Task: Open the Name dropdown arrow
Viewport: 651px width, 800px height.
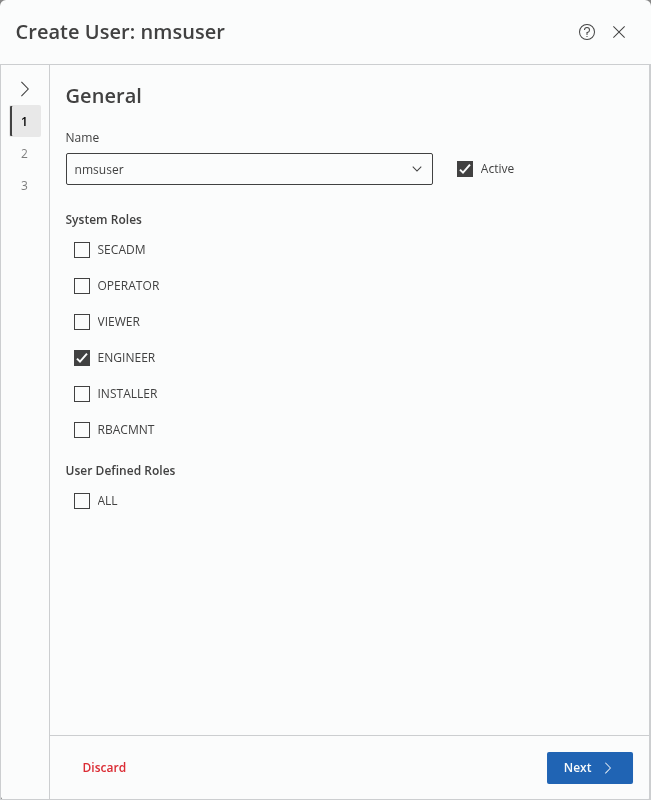Action: [417, 169]
